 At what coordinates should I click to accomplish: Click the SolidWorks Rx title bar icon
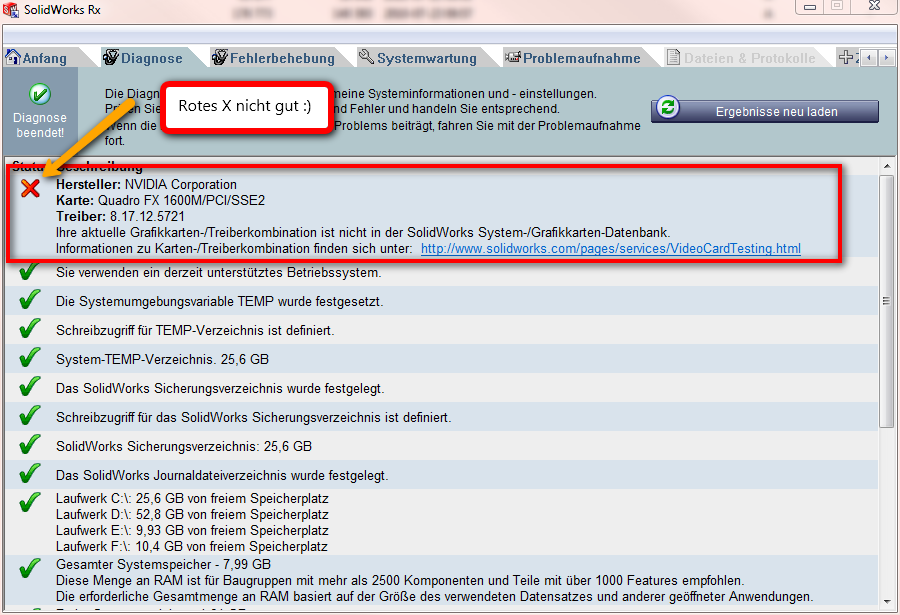[11, 9]
